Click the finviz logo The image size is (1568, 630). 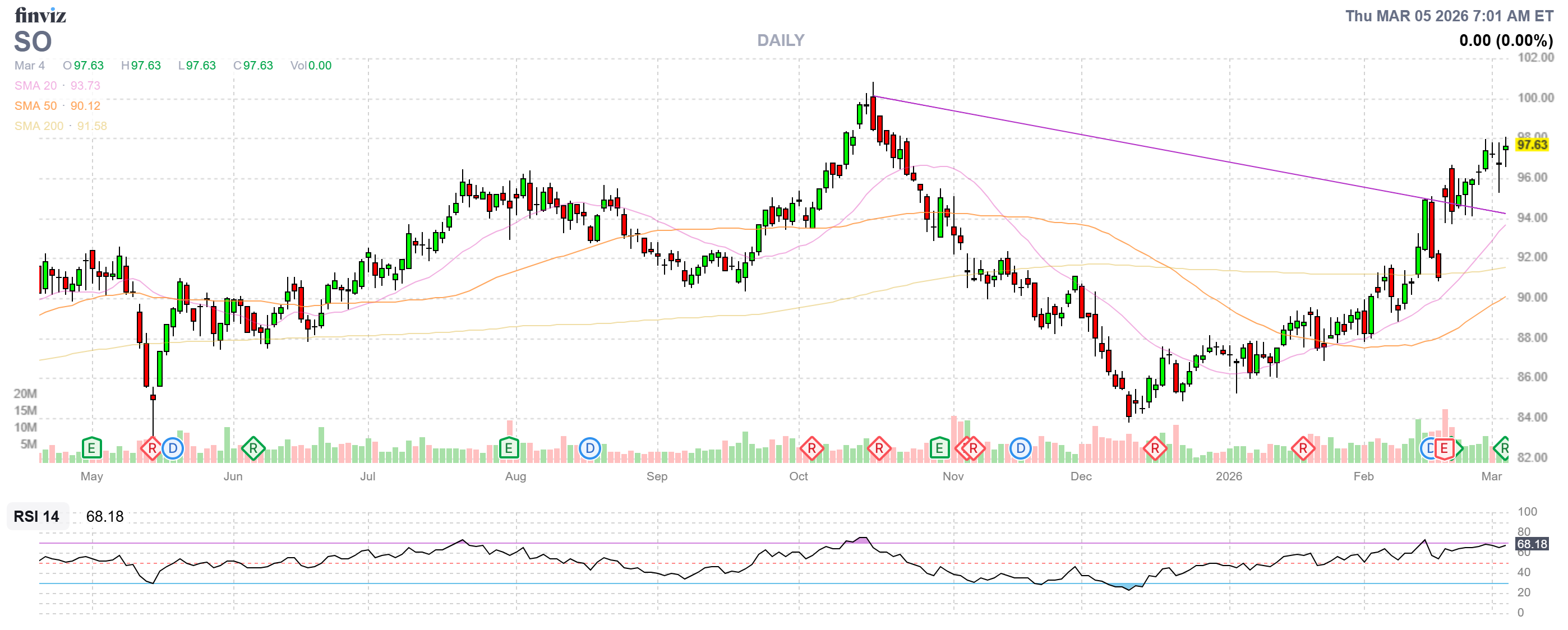(x=40, y=15)
